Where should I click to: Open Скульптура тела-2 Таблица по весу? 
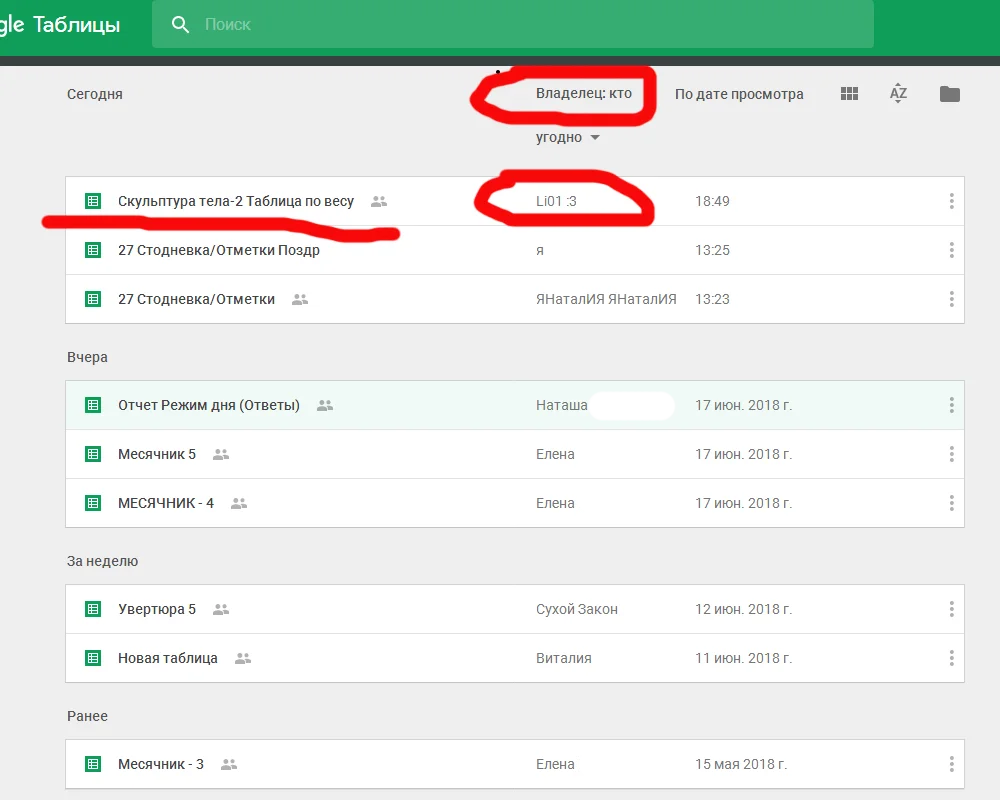coord(236,201)
